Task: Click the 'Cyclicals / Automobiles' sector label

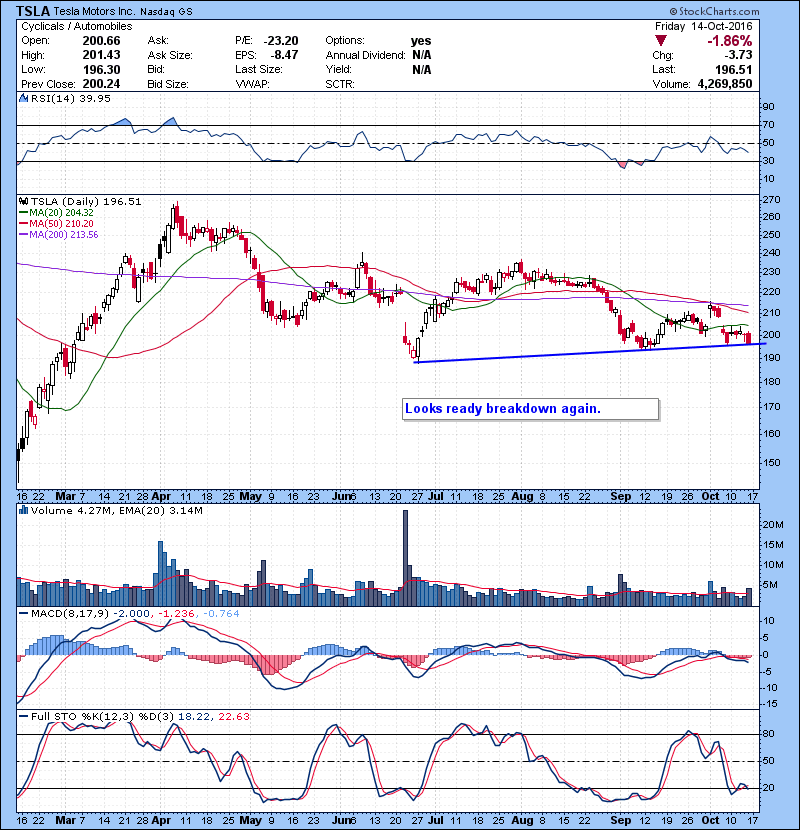Action: pyautogui.click(x=77, y=26)
